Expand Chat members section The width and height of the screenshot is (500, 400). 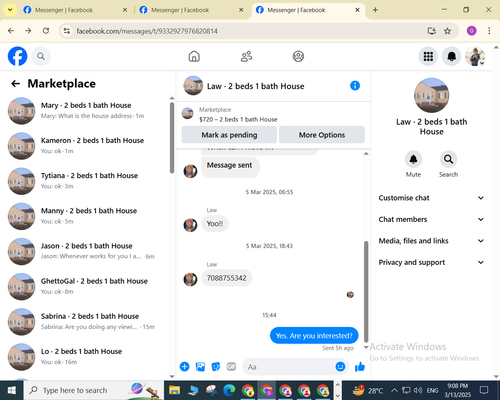coord(431,219)
